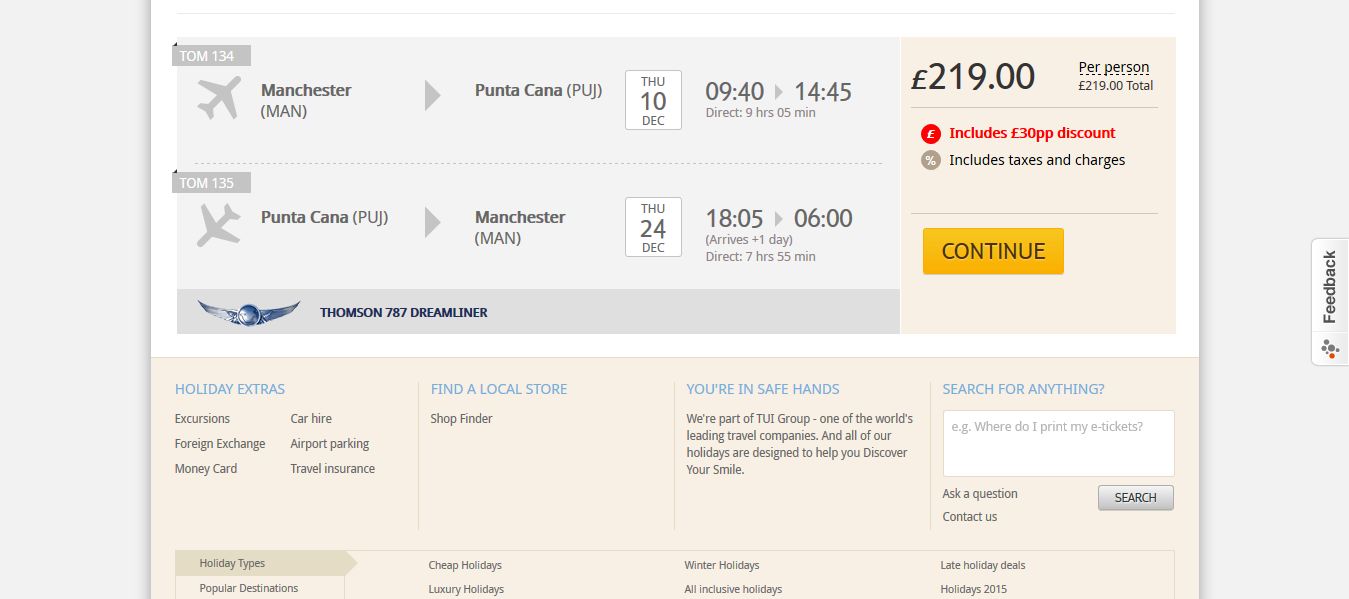The width and height of the screenshot is (1349, 599).
Task: Click the percent taxes and charges icon
Action: pos(931,160)
